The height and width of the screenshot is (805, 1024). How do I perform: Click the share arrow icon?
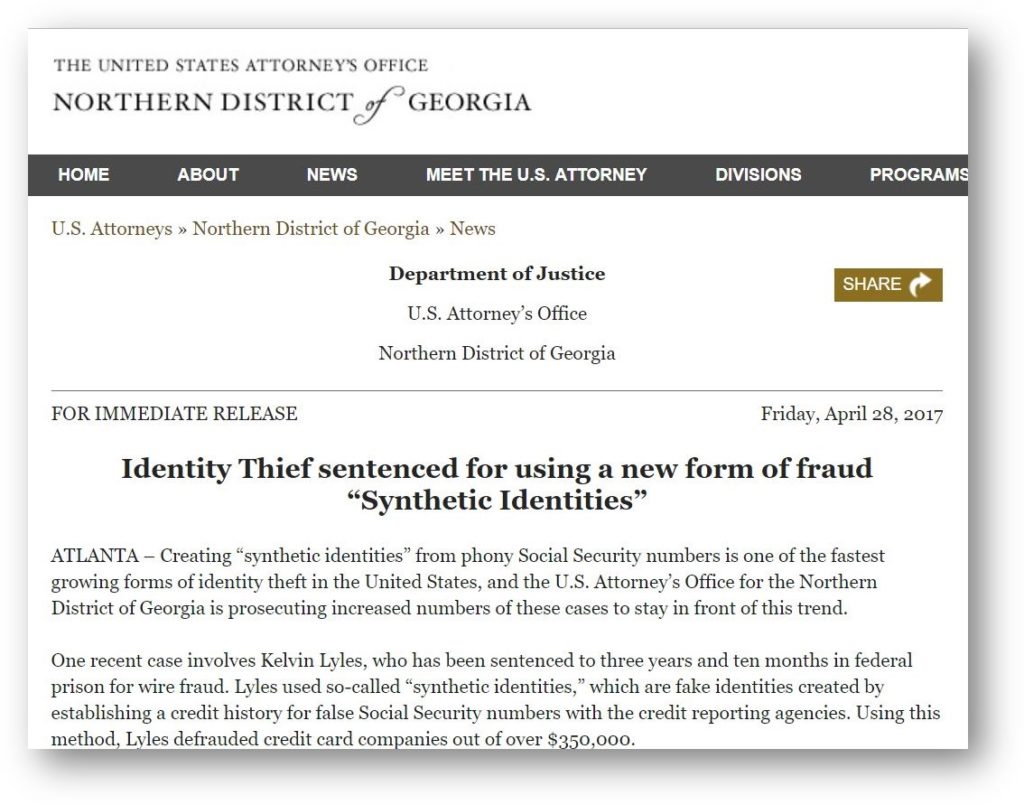[920, 284]
